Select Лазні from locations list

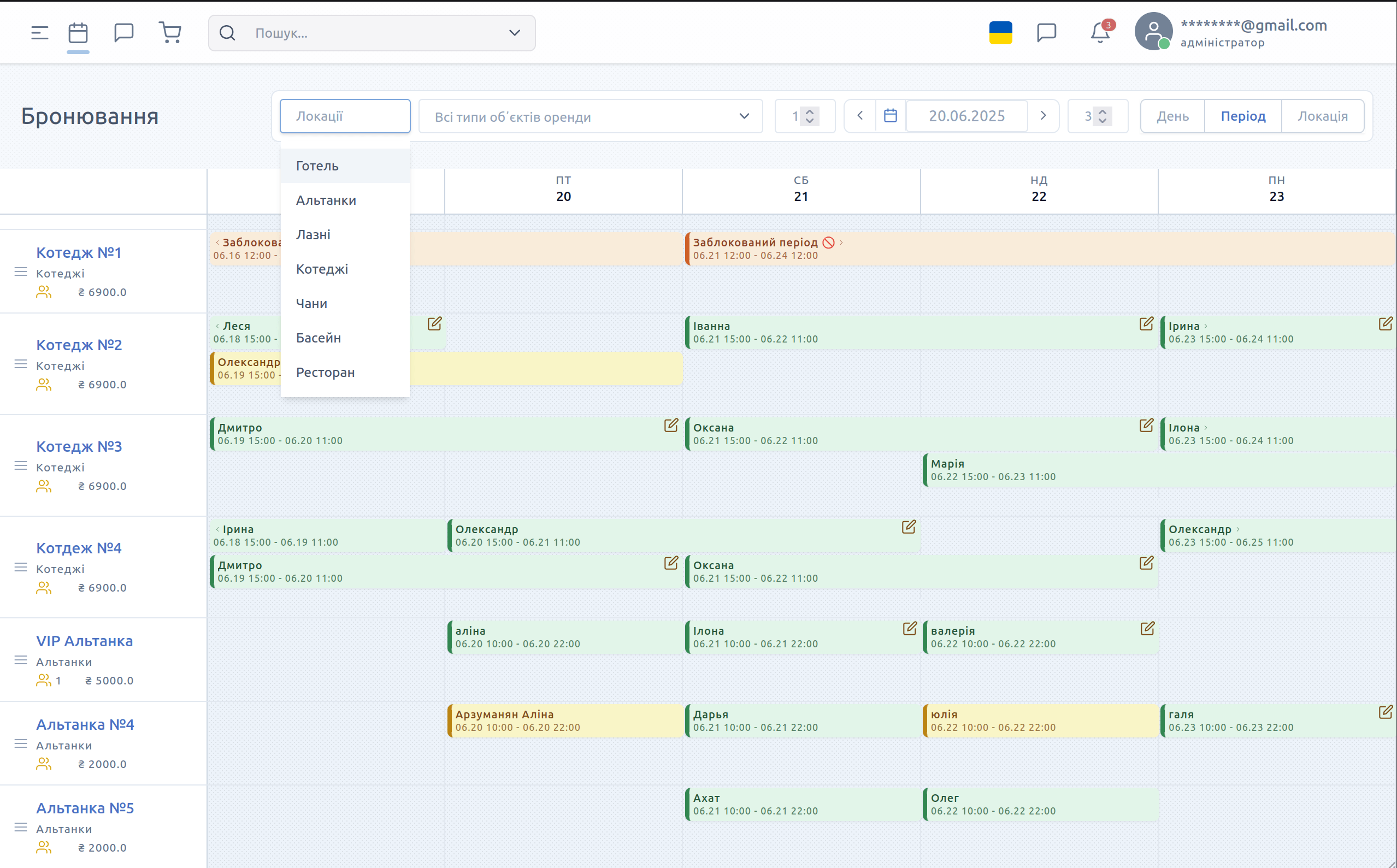click(345, 235)
